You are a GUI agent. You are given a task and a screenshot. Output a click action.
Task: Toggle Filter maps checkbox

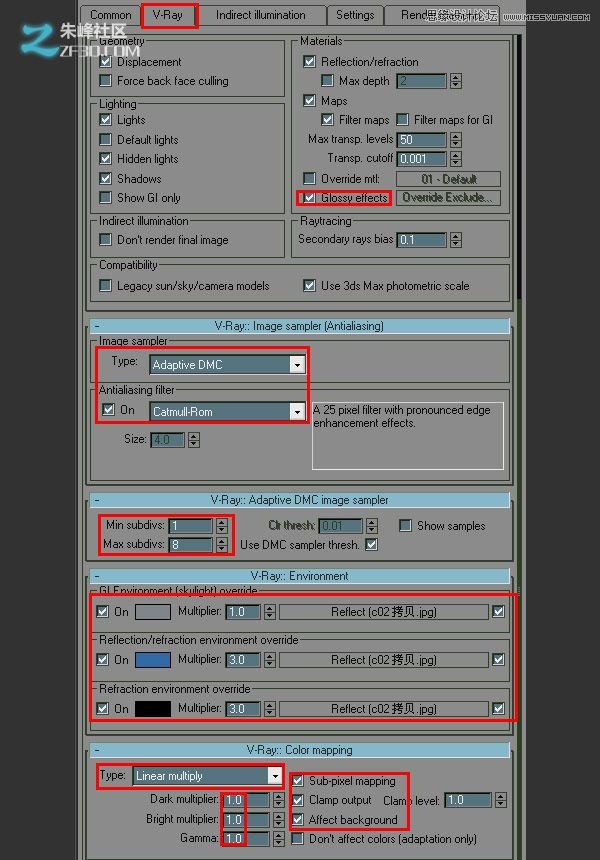(x=327, y=120)
